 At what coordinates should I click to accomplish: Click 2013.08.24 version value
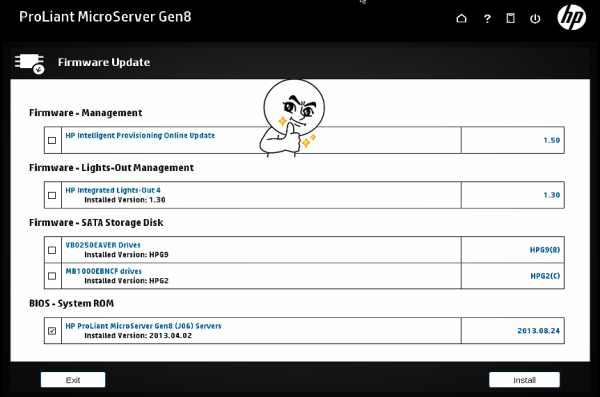click(539, 331)
